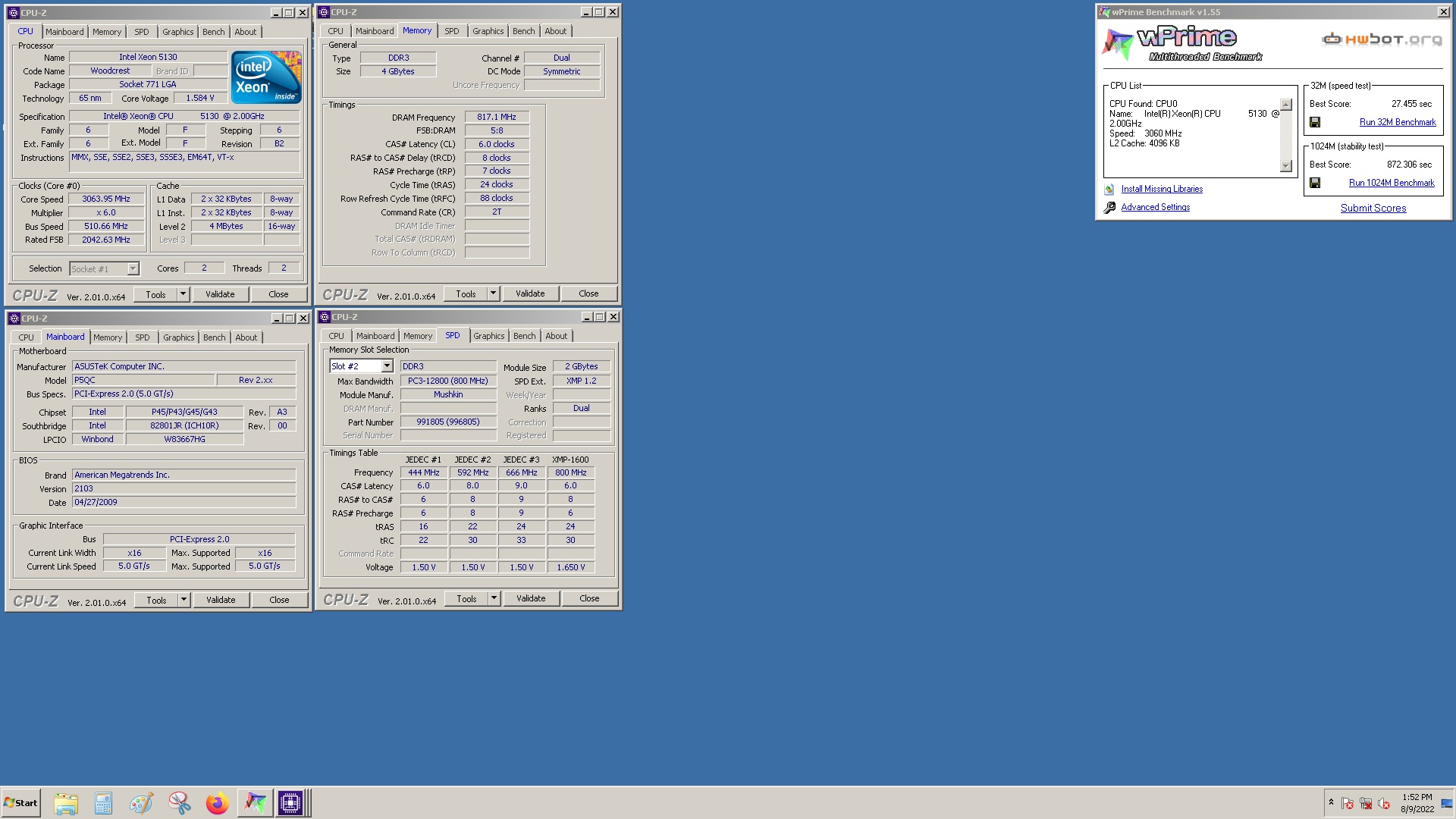The height and width of the screenshot is (819, 1456).
Task: Click the BIOS version 2103 field
Action: coord(184,488)
